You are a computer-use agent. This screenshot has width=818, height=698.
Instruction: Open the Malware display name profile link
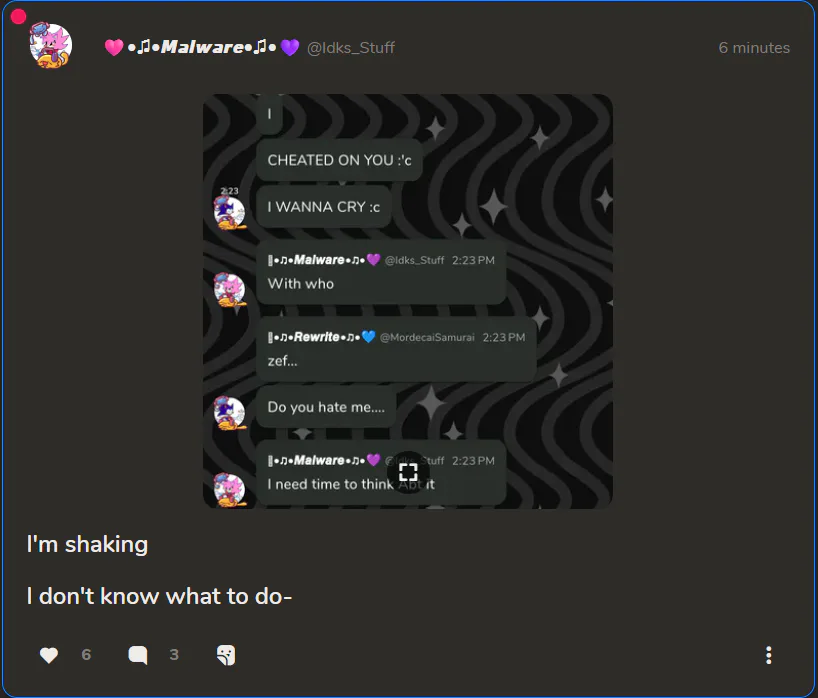click(203, 48)
